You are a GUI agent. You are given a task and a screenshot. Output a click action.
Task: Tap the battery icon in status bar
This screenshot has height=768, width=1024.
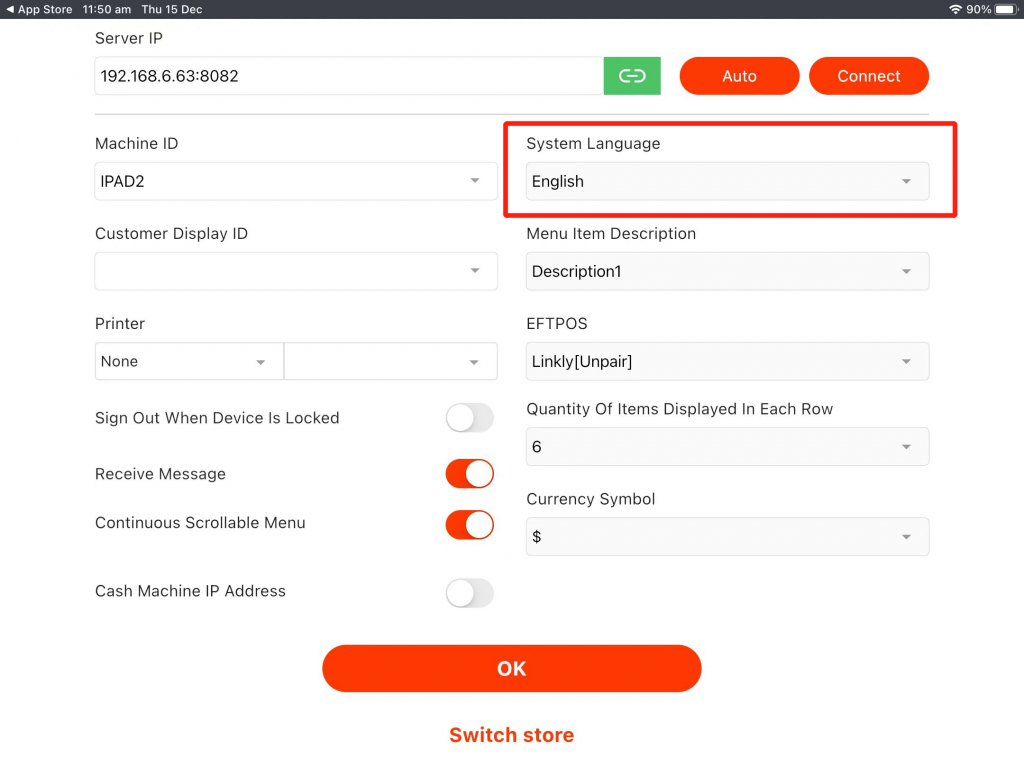[1005, 9]
